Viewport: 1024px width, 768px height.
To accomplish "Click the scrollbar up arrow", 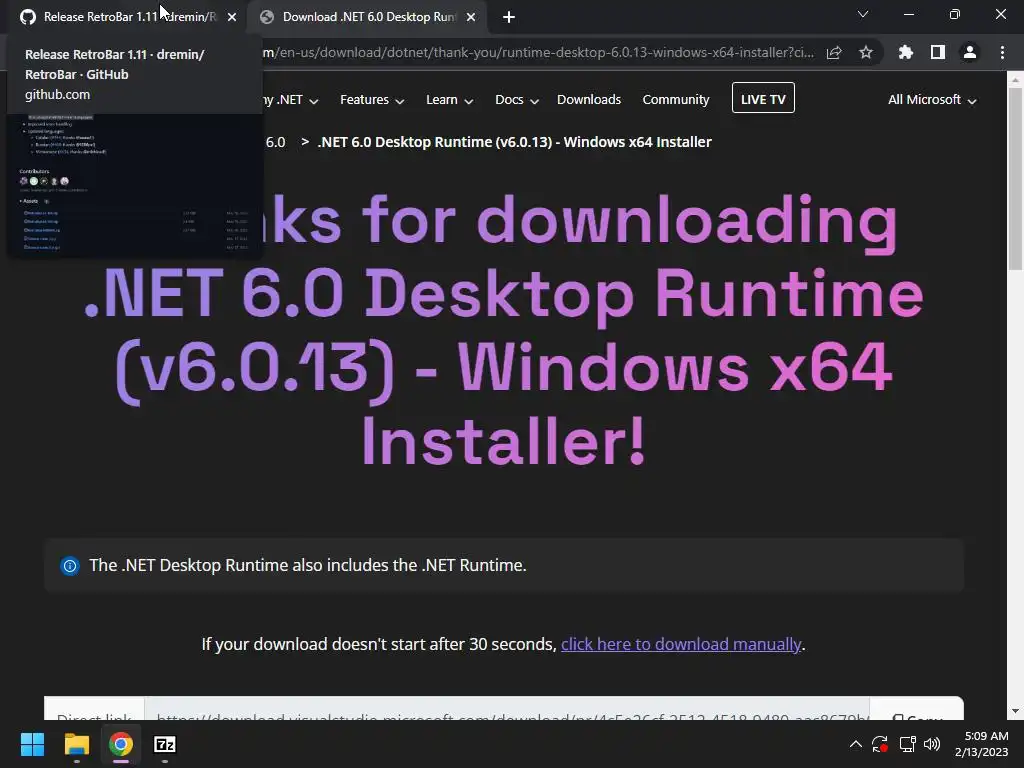I will click(x=1015, y=80).
